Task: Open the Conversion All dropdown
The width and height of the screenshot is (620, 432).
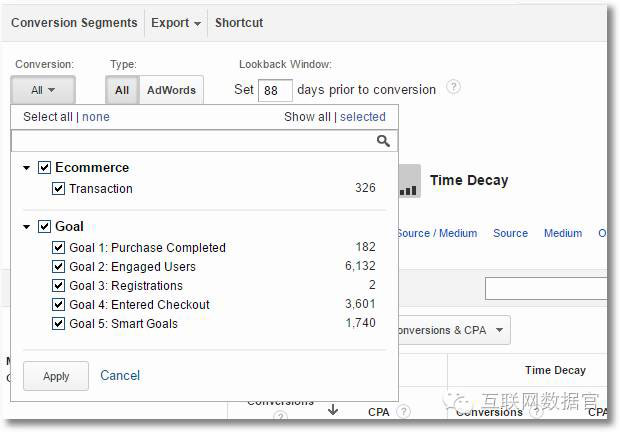Action: pos(43,90)
